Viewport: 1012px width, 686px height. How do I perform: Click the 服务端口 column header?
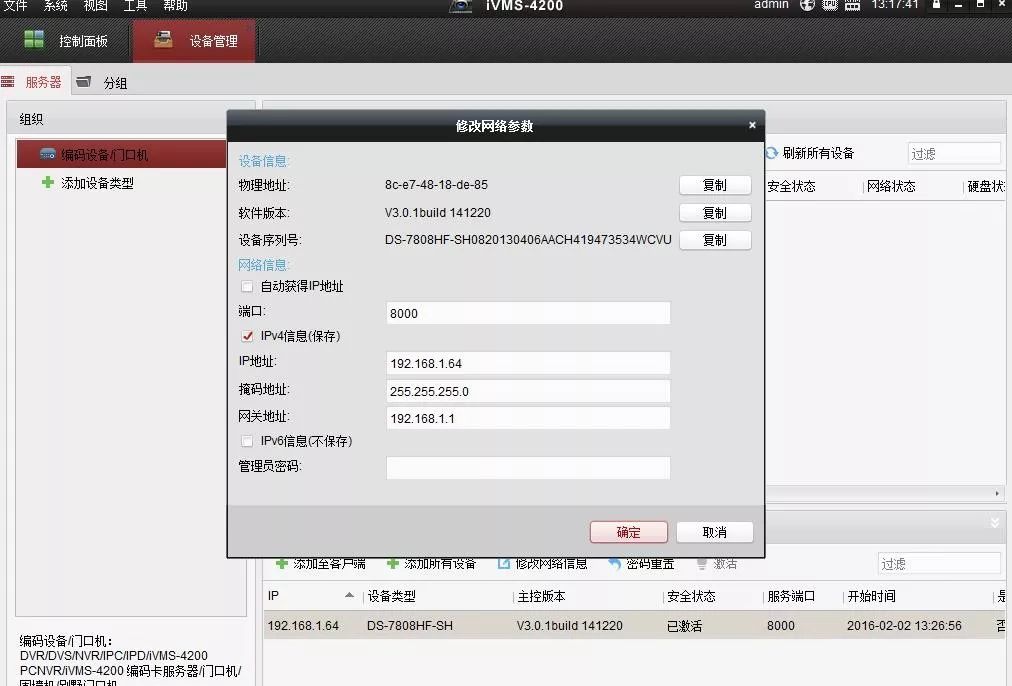pos(791,596)
